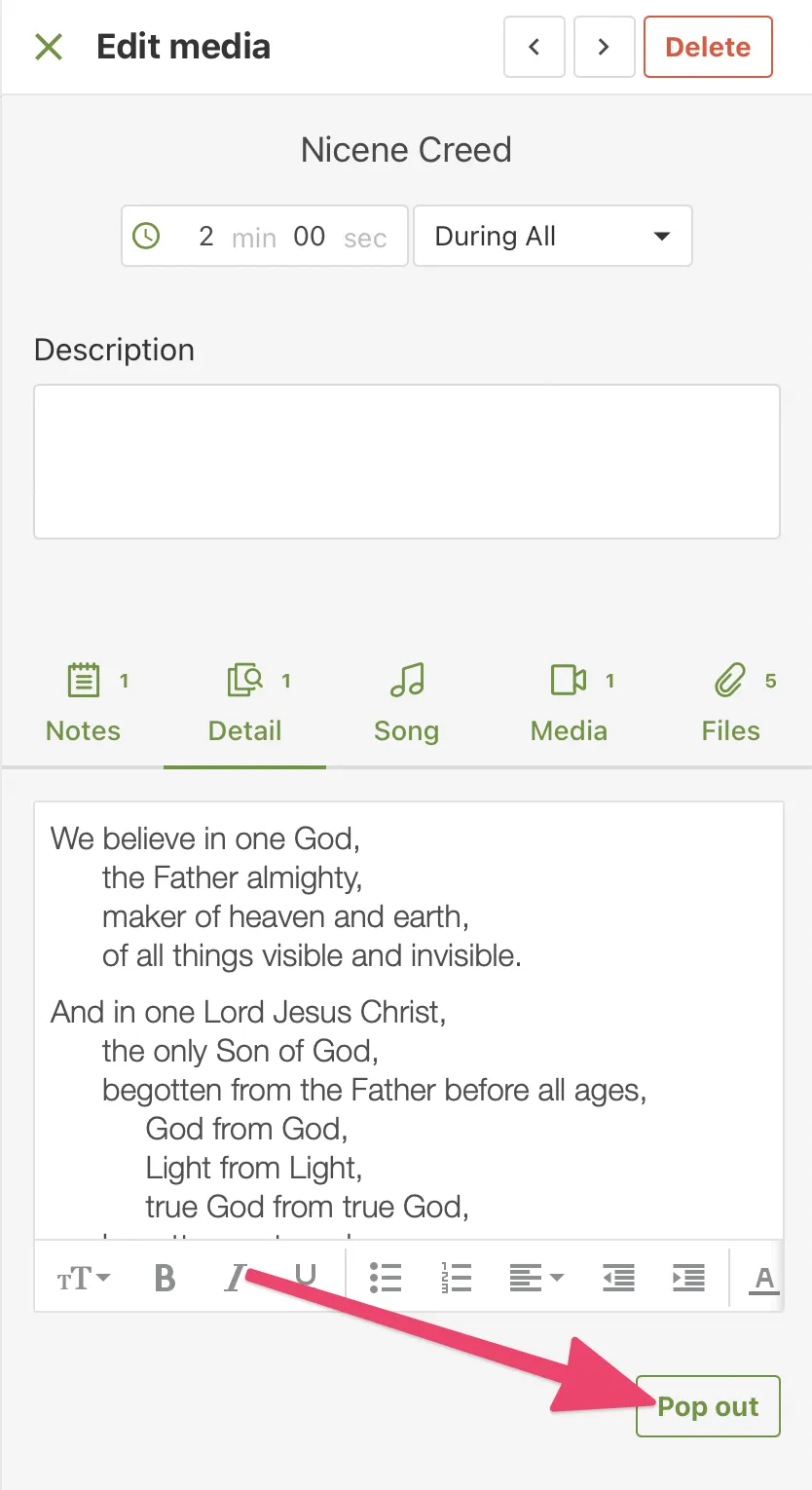Toggle underline formatting
812x1490 pixels.
305,1278
